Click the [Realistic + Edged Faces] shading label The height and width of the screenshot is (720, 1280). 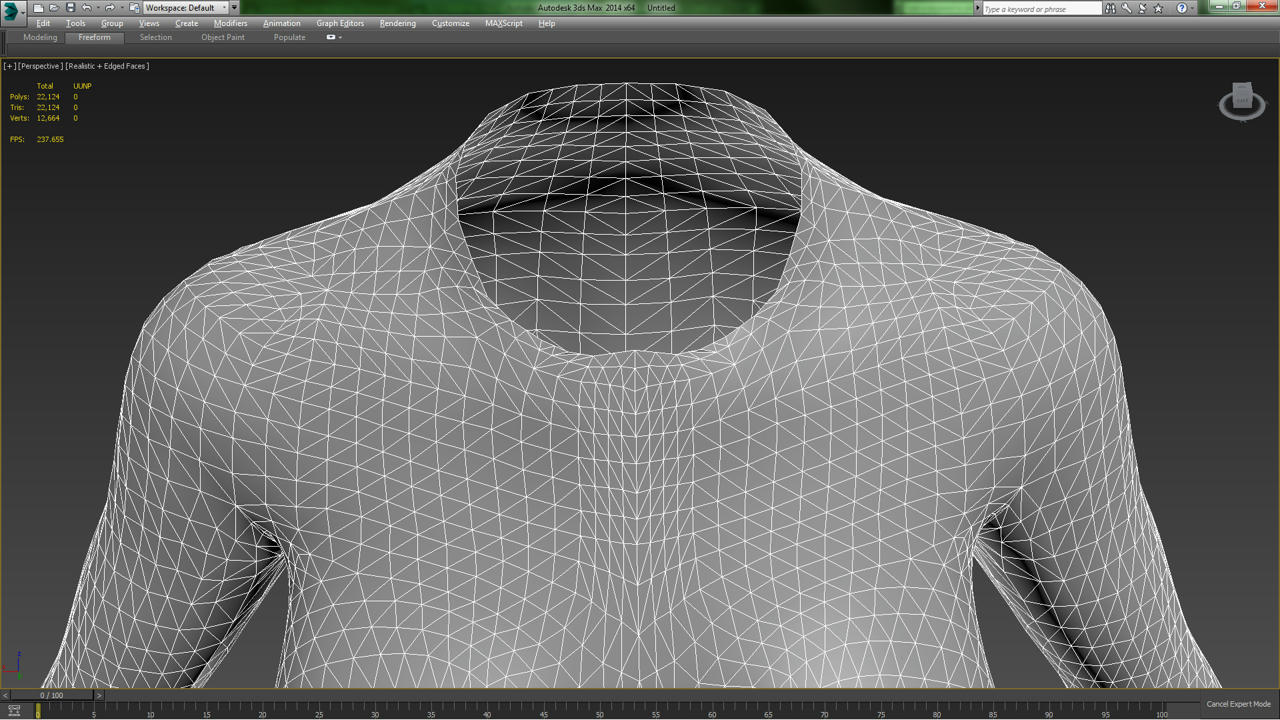click(x=108, y=66)
